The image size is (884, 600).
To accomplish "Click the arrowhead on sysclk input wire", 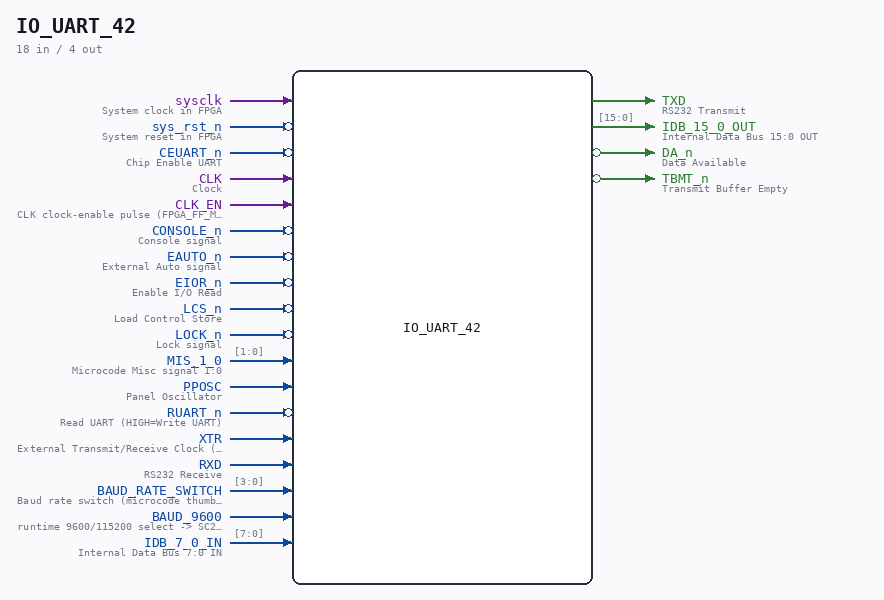I will 288,100.
